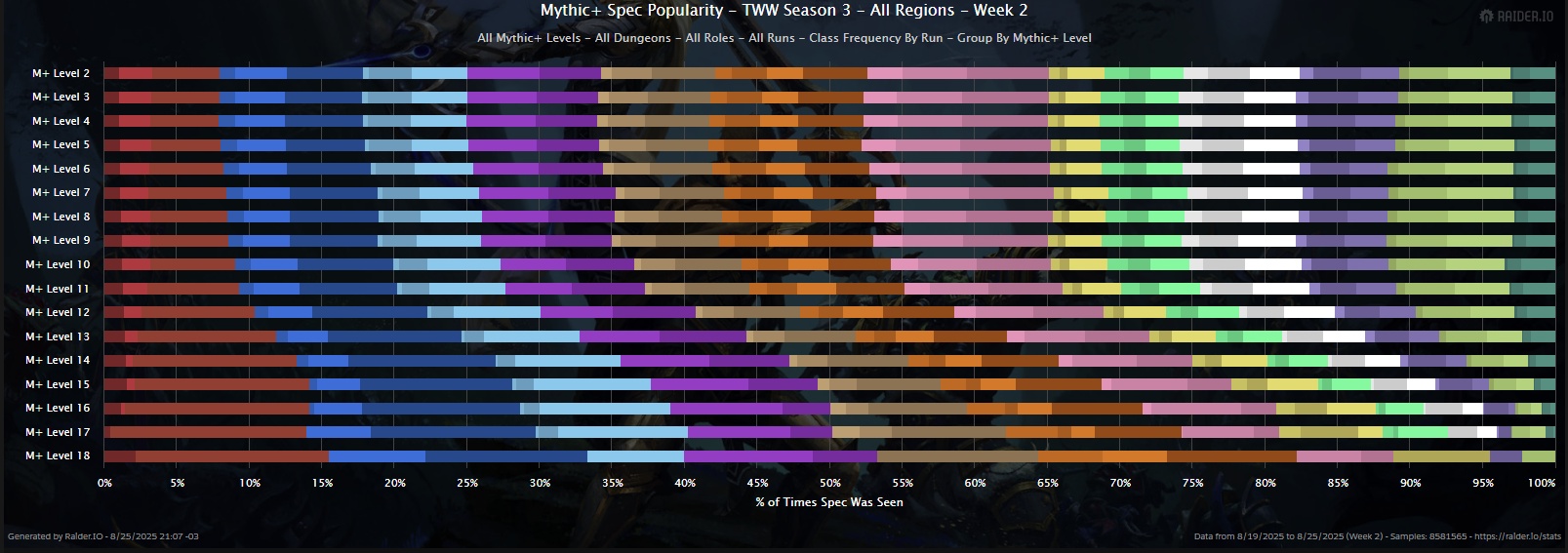Click the '65%' x-axis tick label
This screenshot has width=1568, height=553.
1048,483
